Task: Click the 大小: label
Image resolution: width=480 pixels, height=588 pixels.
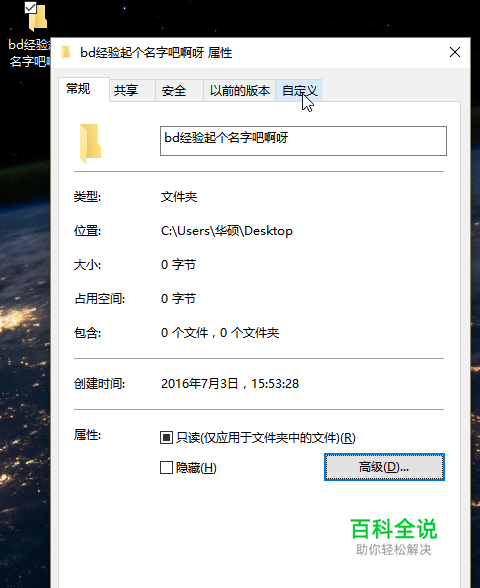Action: coord(87,265)
